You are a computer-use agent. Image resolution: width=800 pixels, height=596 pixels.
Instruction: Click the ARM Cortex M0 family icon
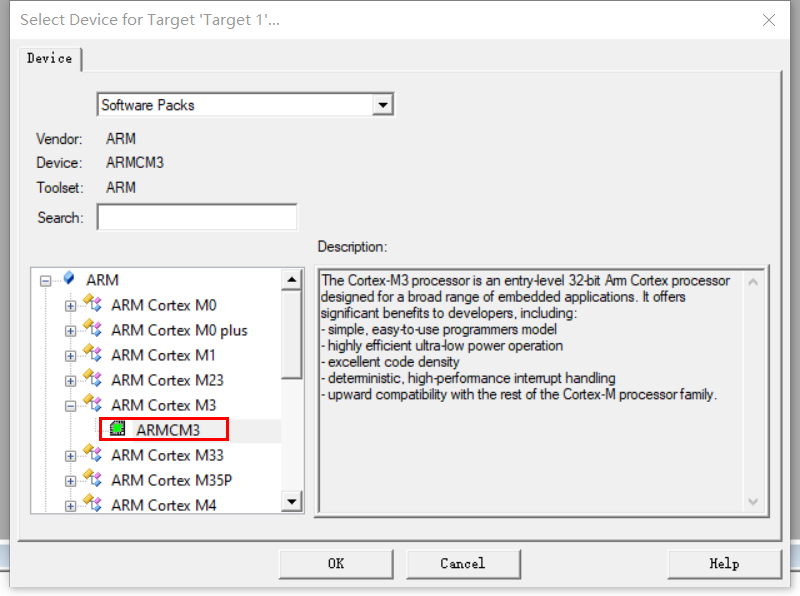point(93,303)
